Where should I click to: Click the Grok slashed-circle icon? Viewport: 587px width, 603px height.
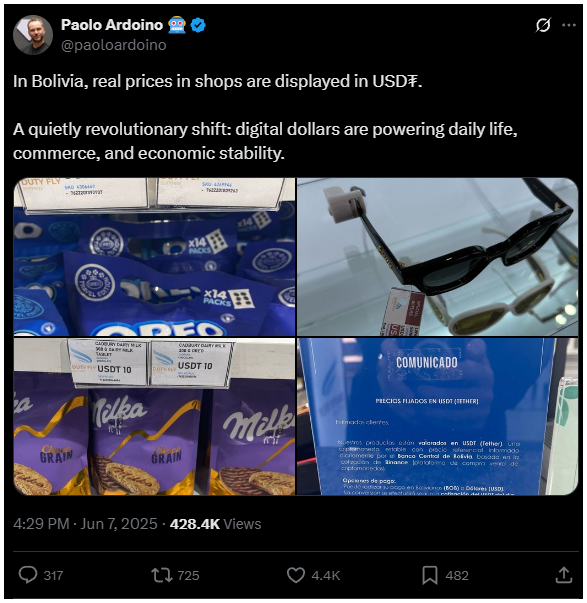pyautogui.click(x=543, y=25)
